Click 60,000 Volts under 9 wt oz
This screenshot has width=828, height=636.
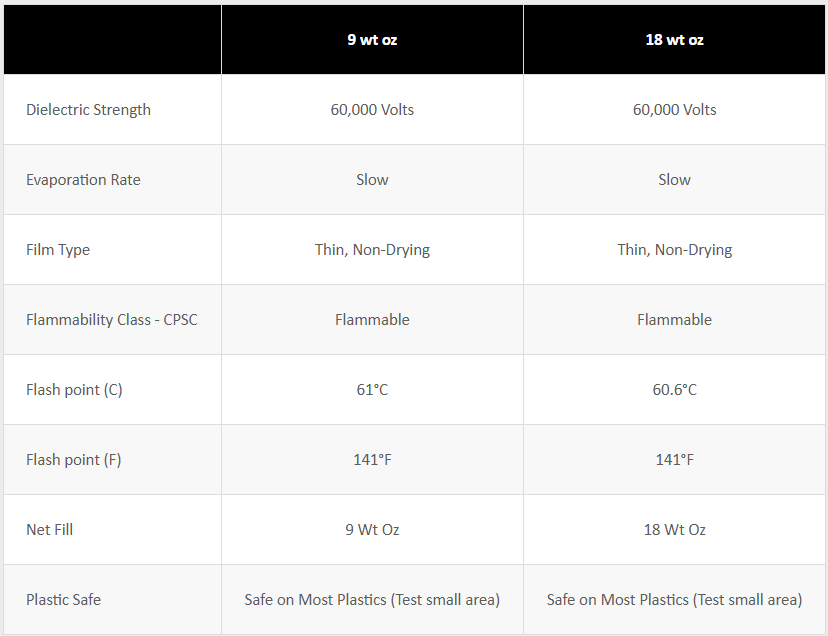(x=372, y=110)
